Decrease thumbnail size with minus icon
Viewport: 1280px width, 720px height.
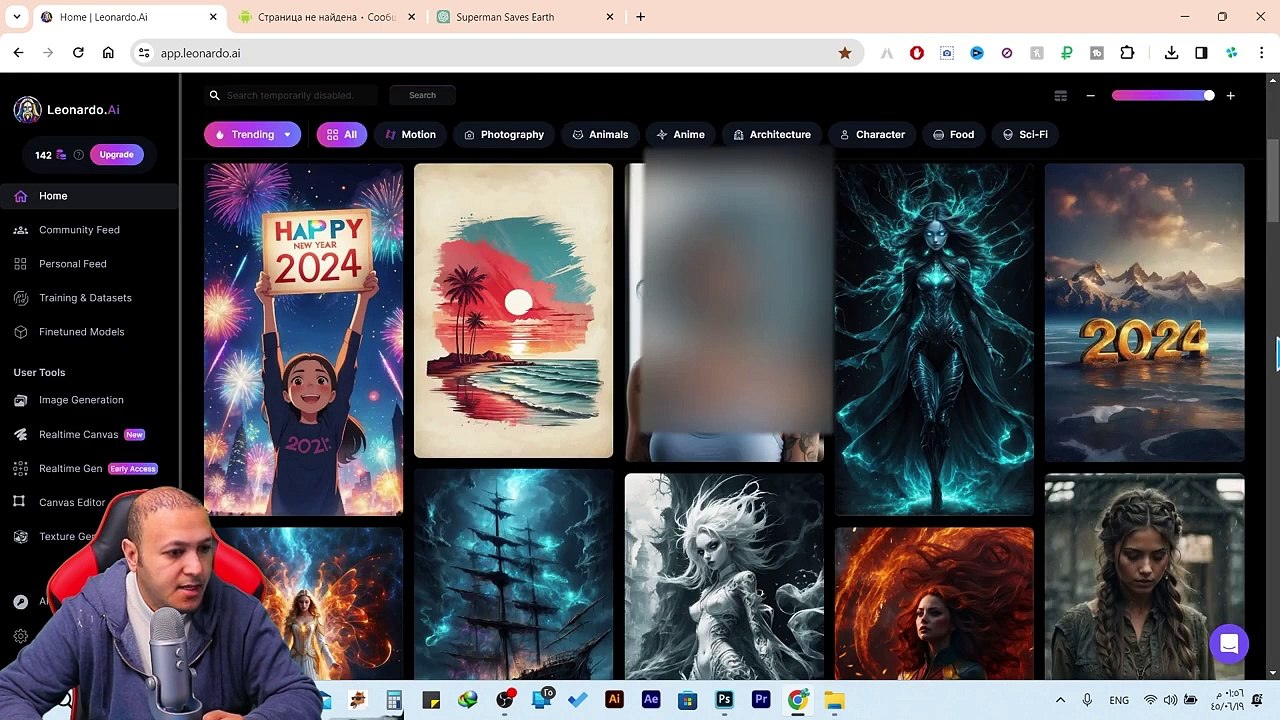point(1090,96)
